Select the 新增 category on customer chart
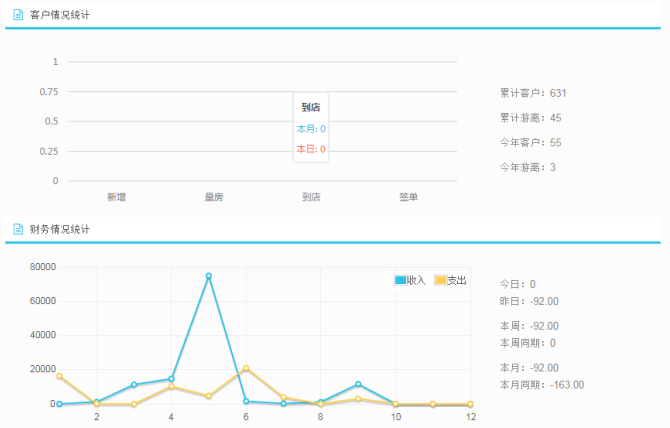Image resolution: width=670 pixels, height=428 pixels. tap(116, 197)
